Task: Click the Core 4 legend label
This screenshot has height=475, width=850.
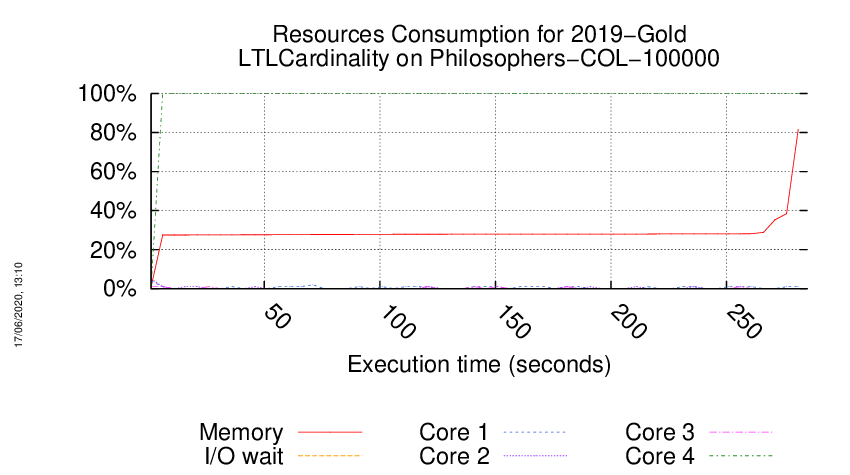Action: click(660, 456)
